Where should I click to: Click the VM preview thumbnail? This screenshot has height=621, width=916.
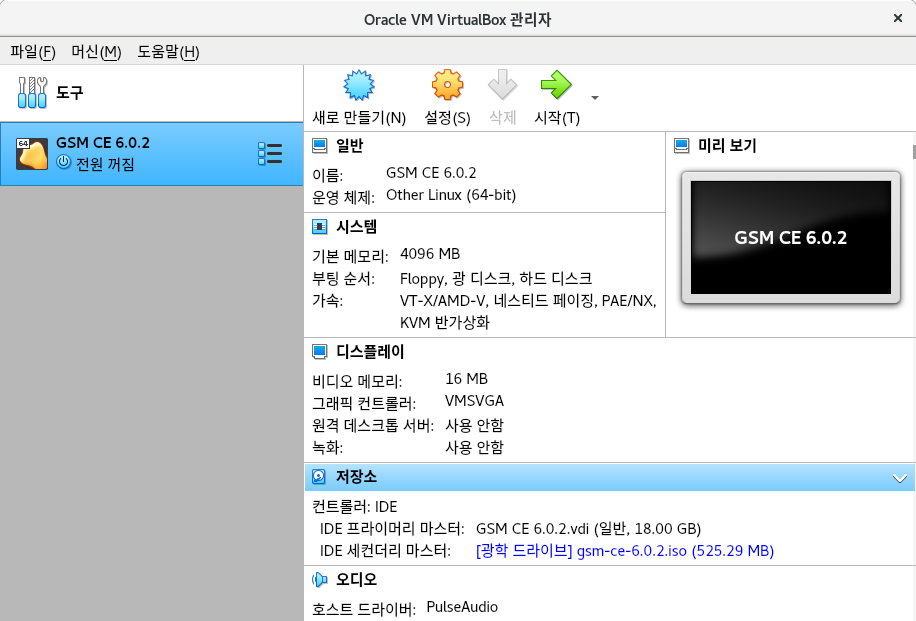point(791,237)
